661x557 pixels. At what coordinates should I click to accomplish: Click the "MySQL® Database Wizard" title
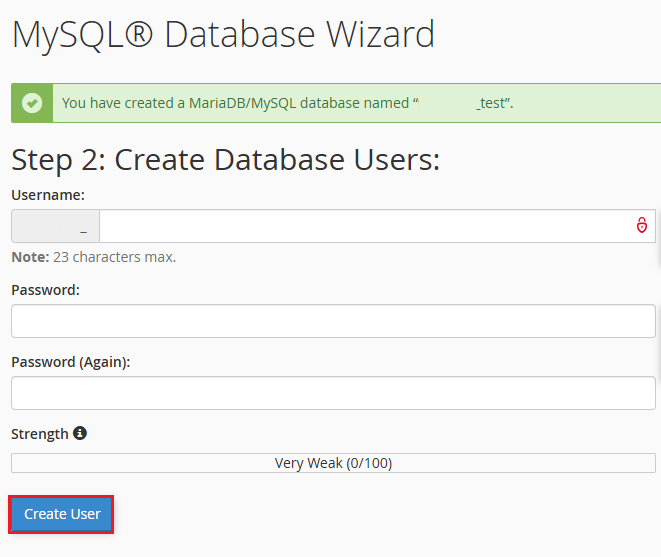pos(223,35)
